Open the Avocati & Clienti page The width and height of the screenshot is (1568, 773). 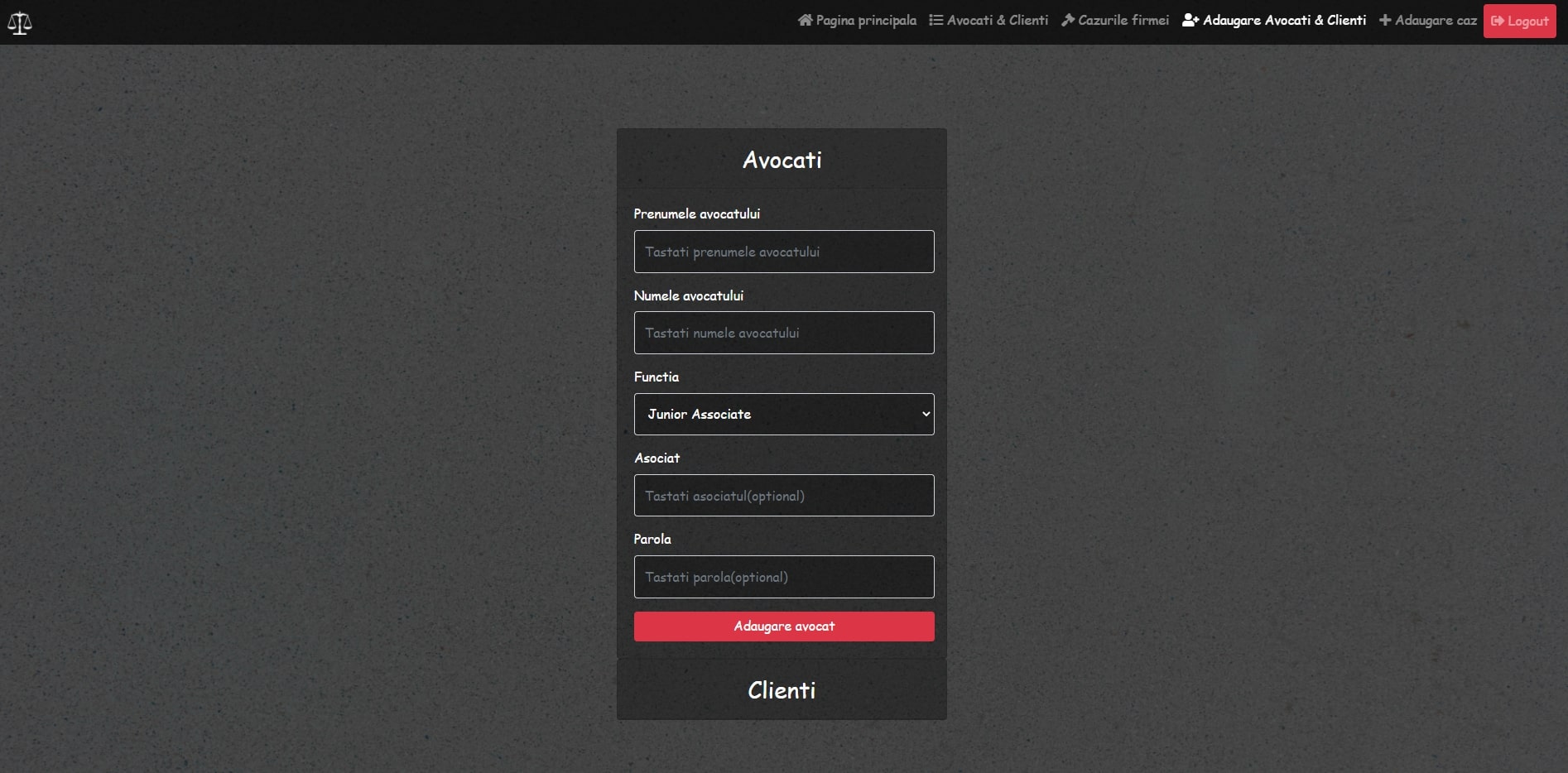[x=997, y=20]
